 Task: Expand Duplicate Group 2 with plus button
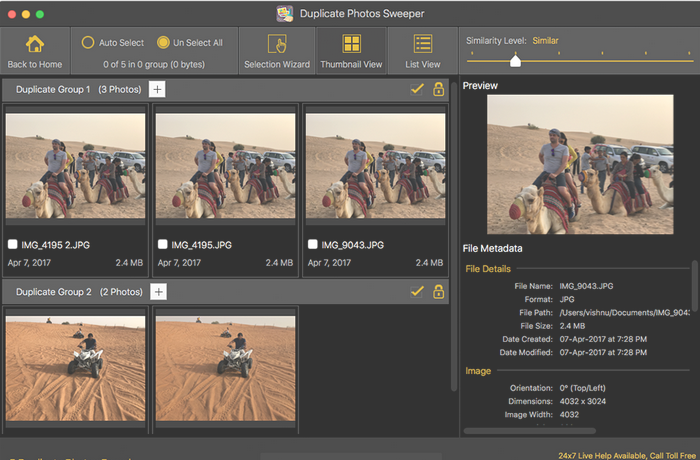158,291
